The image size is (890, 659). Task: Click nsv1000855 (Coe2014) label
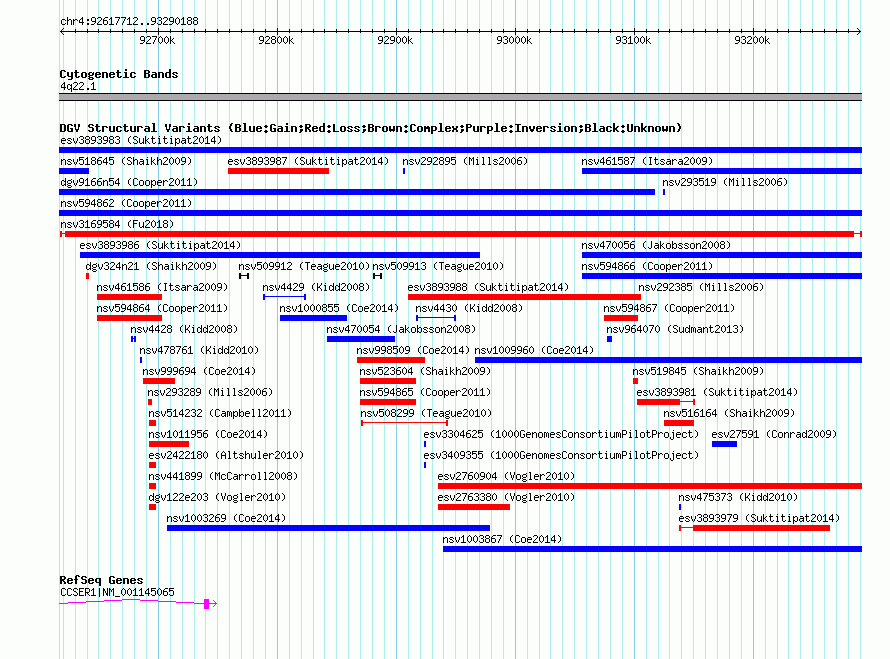pos(339,308)
